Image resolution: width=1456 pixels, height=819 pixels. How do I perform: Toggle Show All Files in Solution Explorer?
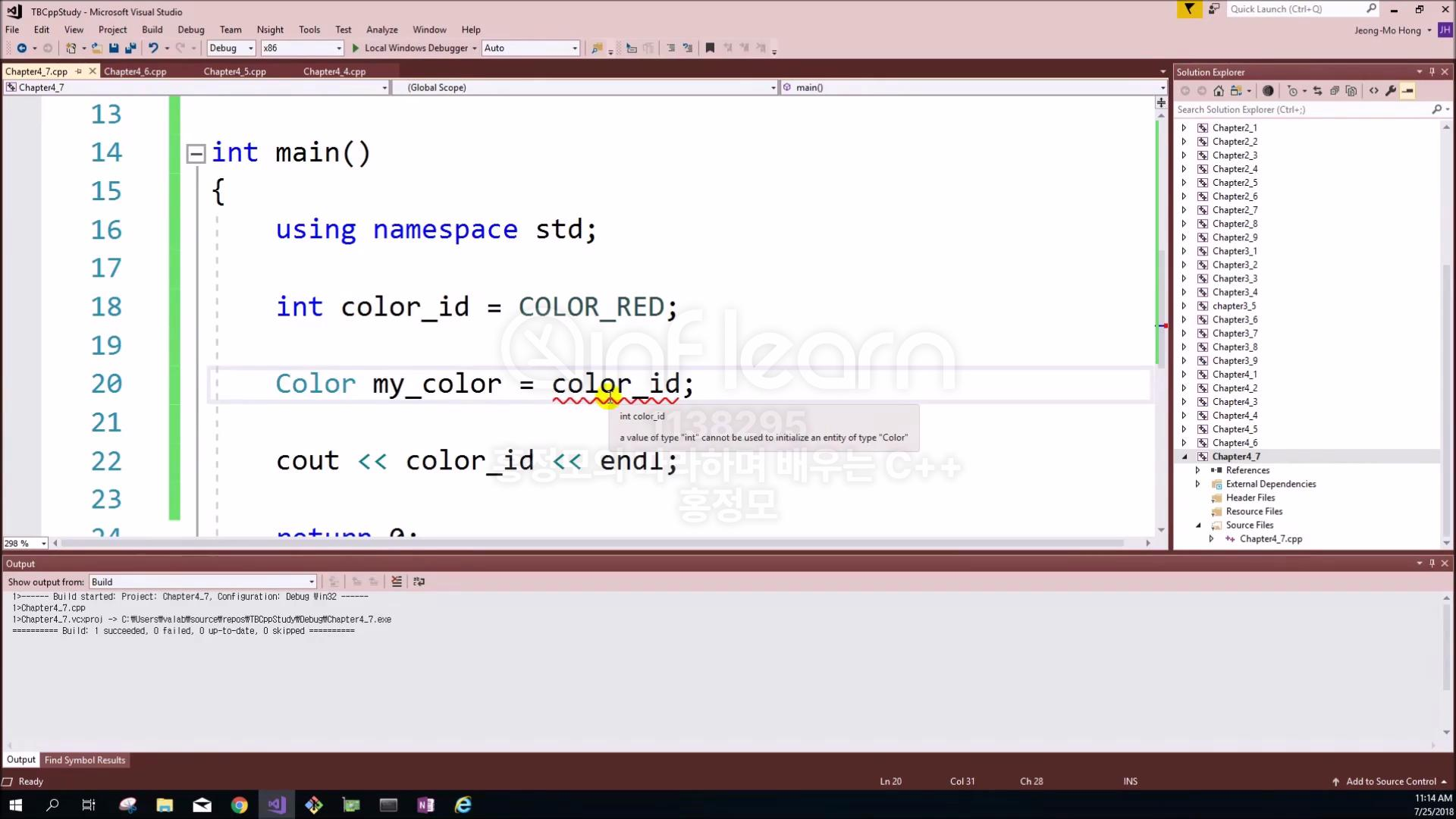click(x=1351, y=91)
